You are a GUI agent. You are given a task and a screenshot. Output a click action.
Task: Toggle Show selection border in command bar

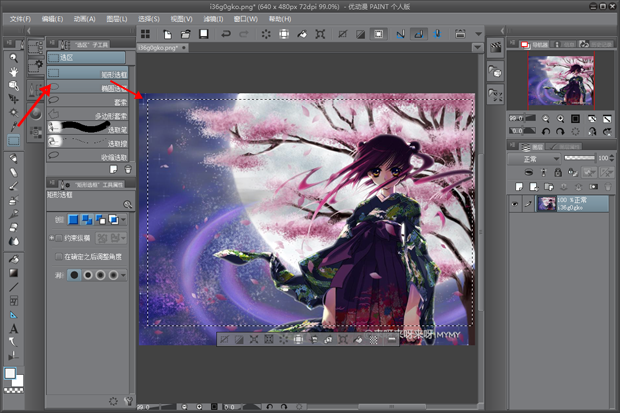point(378,34)
